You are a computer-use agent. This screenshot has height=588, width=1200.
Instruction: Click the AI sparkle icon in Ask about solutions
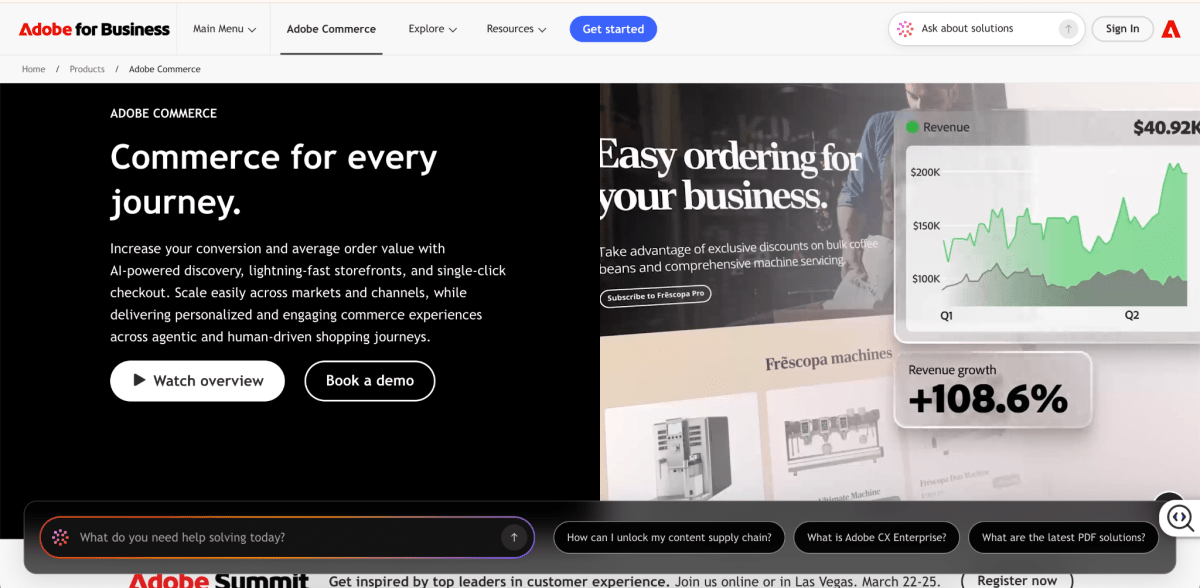pos(905,29)
